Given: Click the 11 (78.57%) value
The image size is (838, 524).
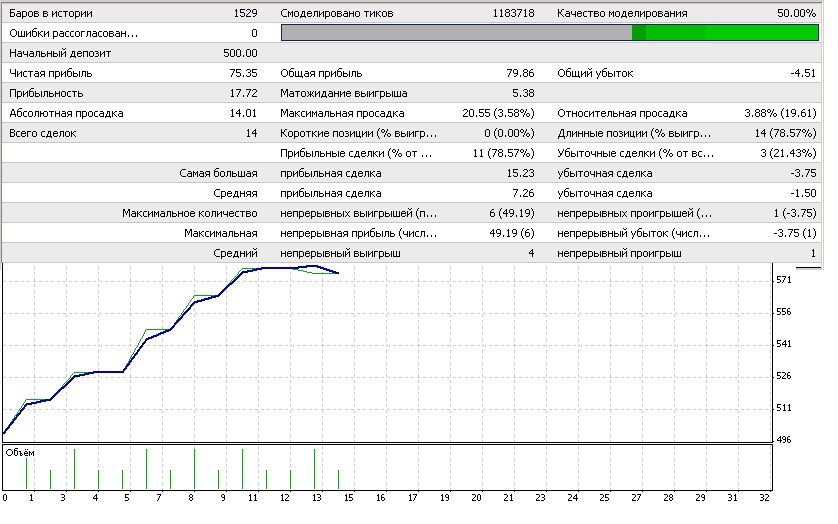Looking at the screenshot, I should tap(503, 153).
